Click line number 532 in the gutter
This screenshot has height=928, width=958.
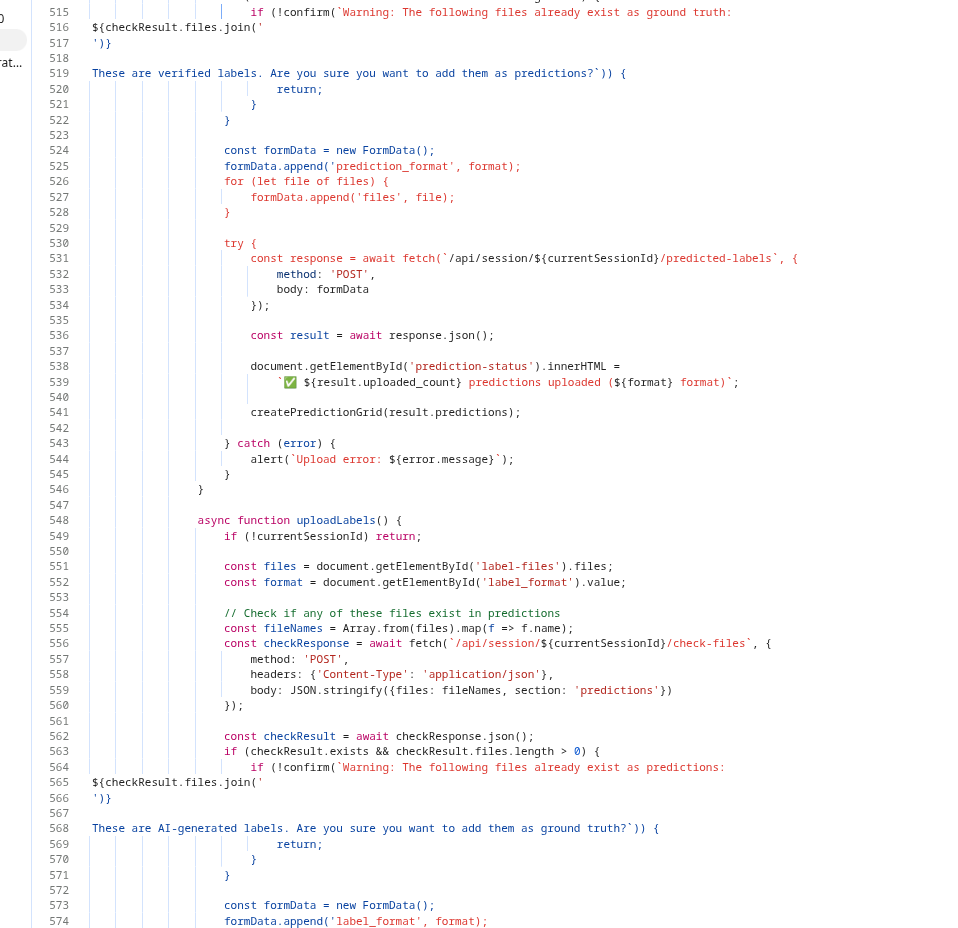point(59,274)
